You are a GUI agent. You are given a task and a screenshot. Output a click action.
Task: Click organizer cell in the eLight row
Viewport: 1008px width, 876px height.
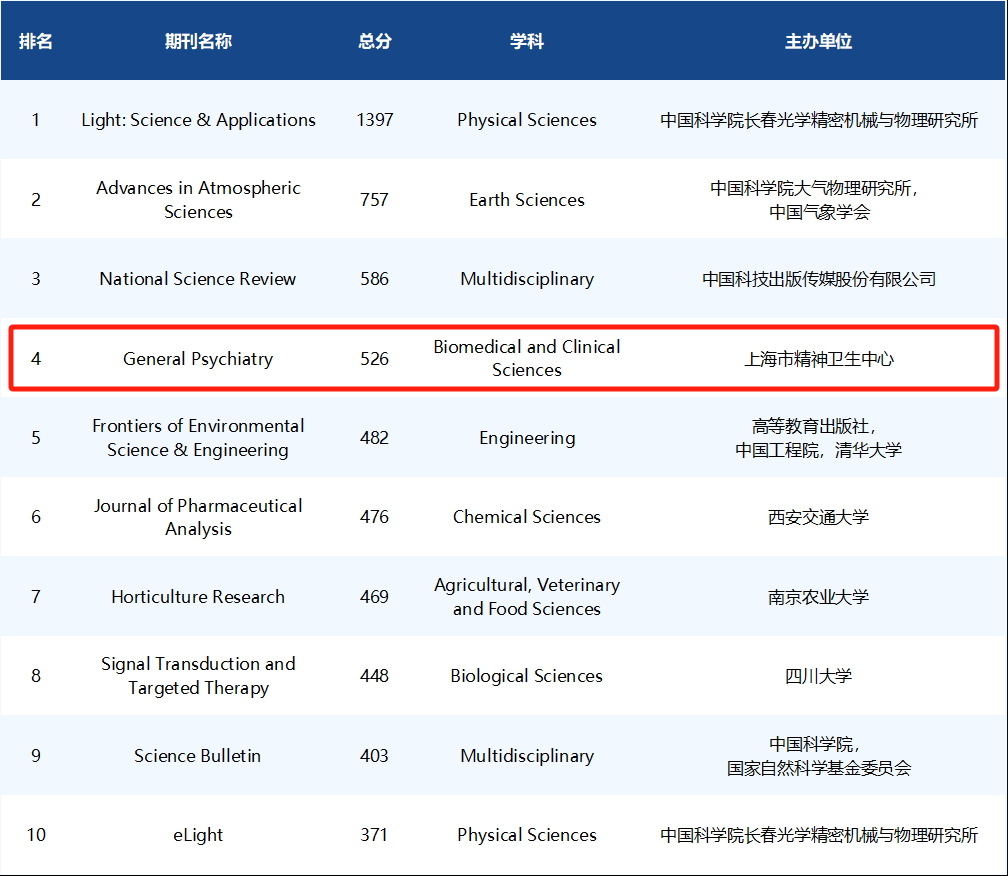point(818,835)
